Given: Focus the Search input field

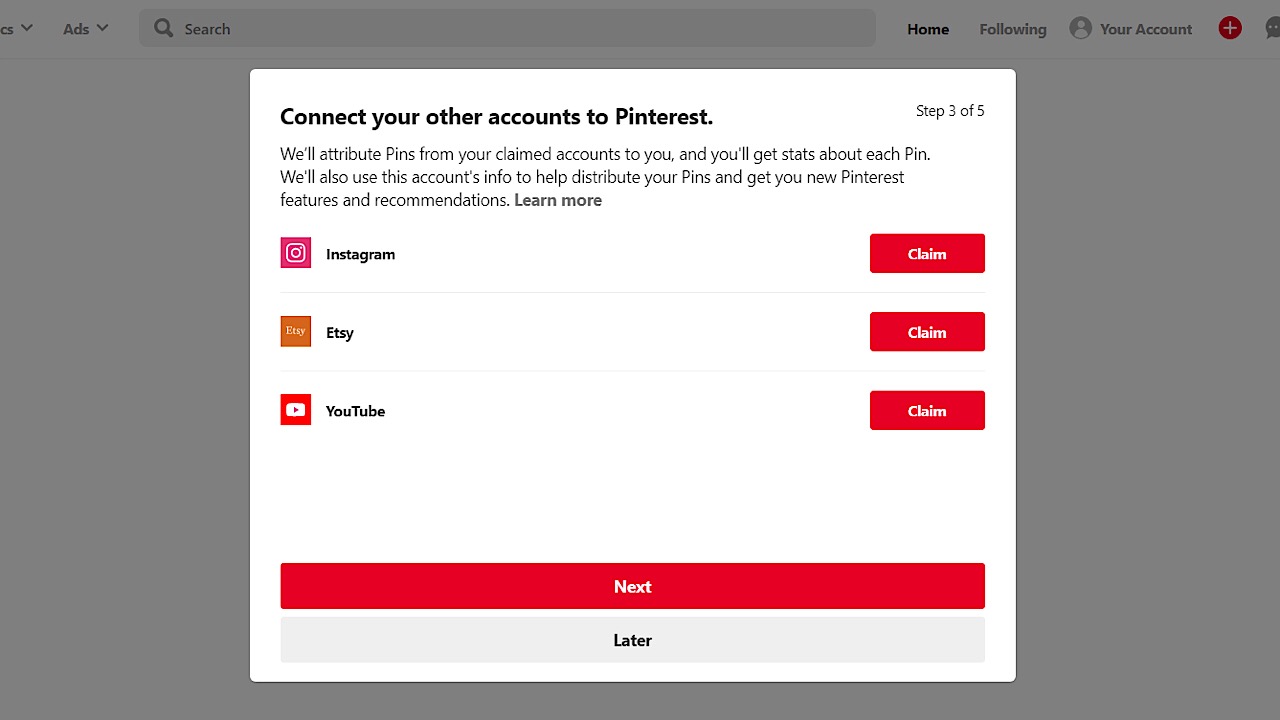Looking at the screenshot, I should 520,29.
